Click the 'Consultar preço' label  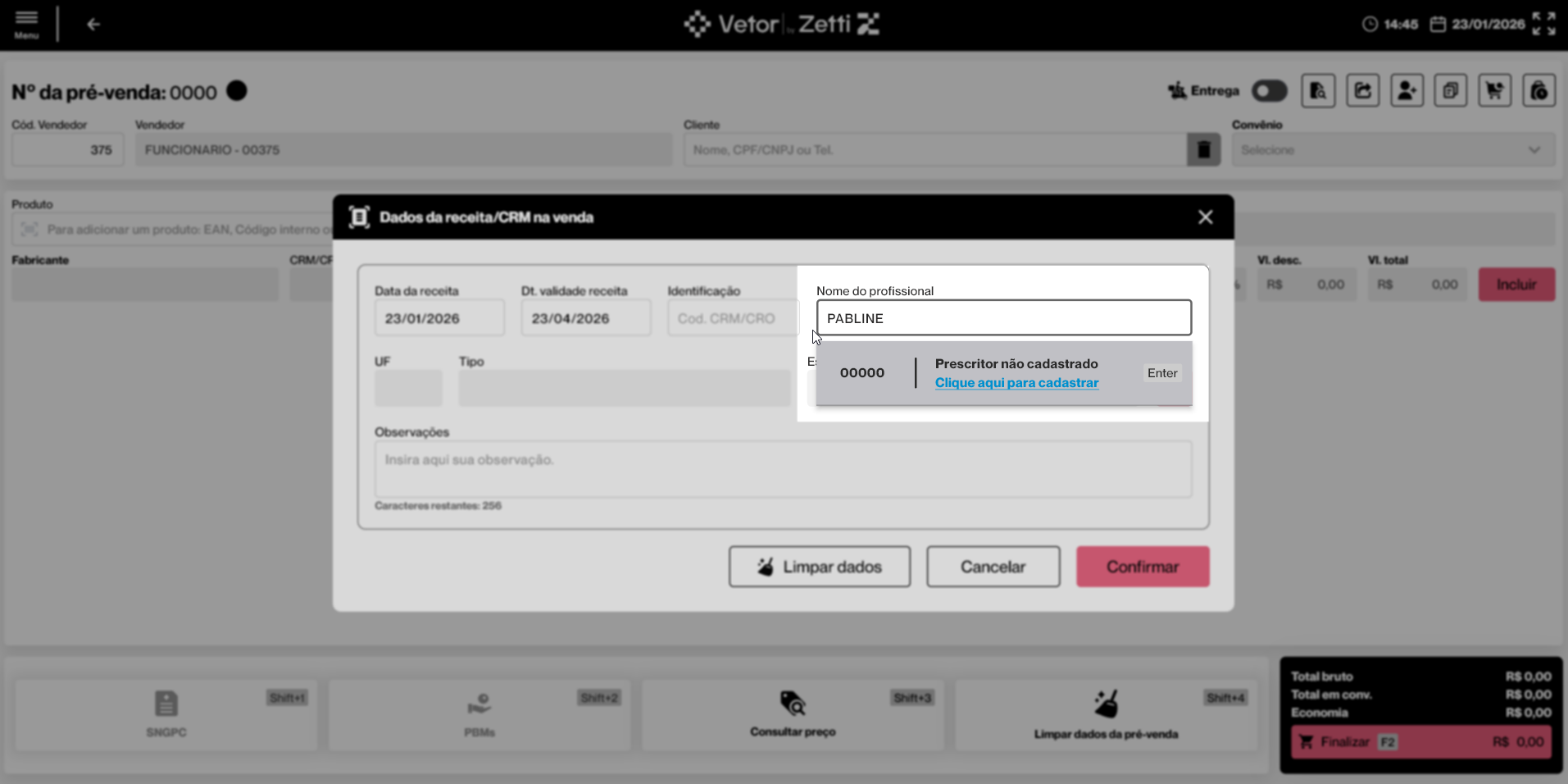pyautogui.click(x=793, y=732)
